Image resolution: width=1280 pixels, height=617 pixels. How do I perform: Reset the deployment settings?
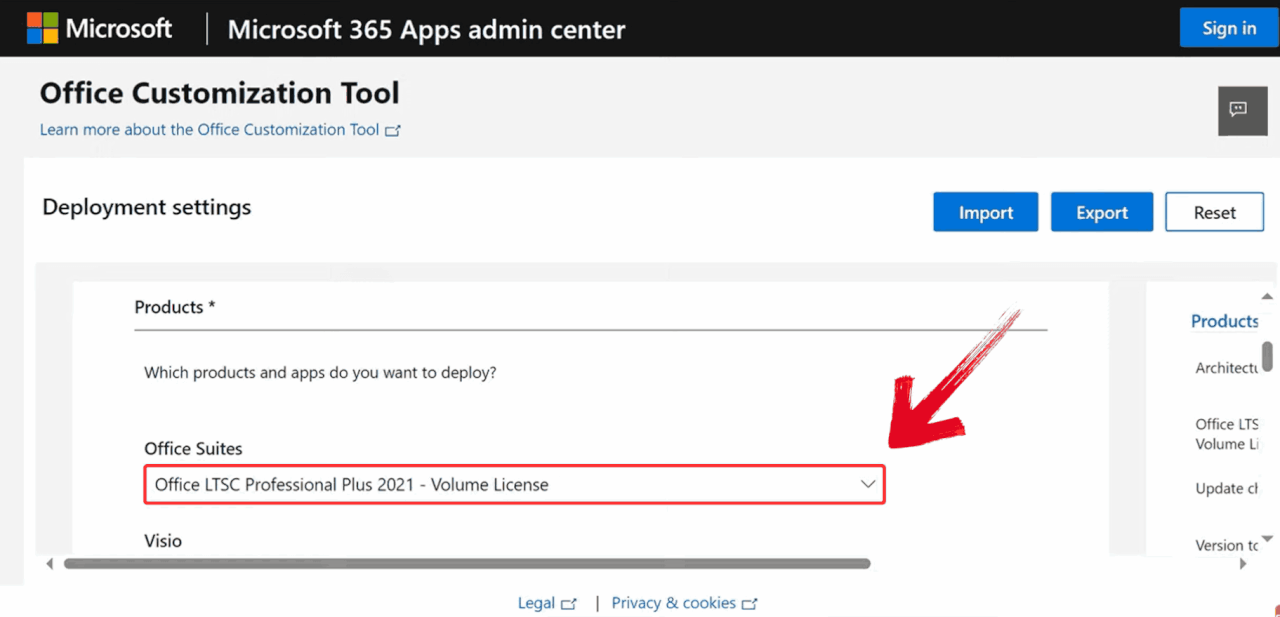(1214, 212)
